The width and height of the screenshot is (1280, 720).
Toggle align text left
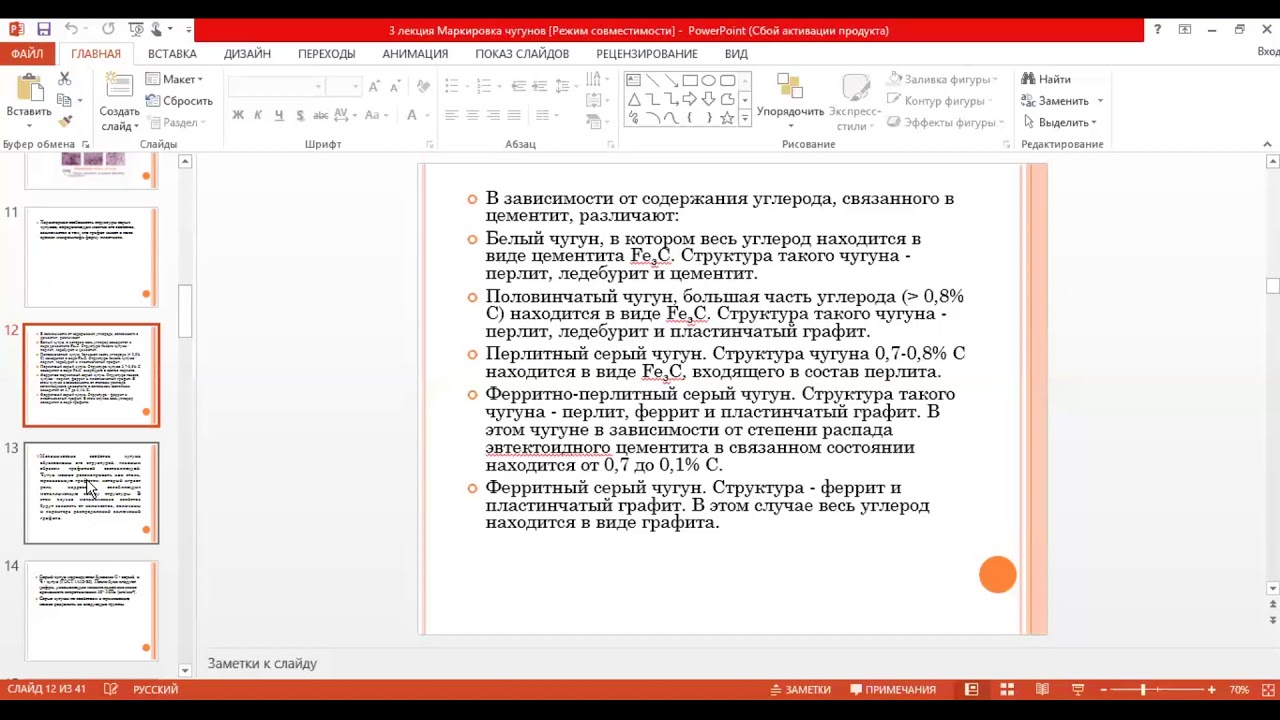pyautogui.click(x=451, y=116)
